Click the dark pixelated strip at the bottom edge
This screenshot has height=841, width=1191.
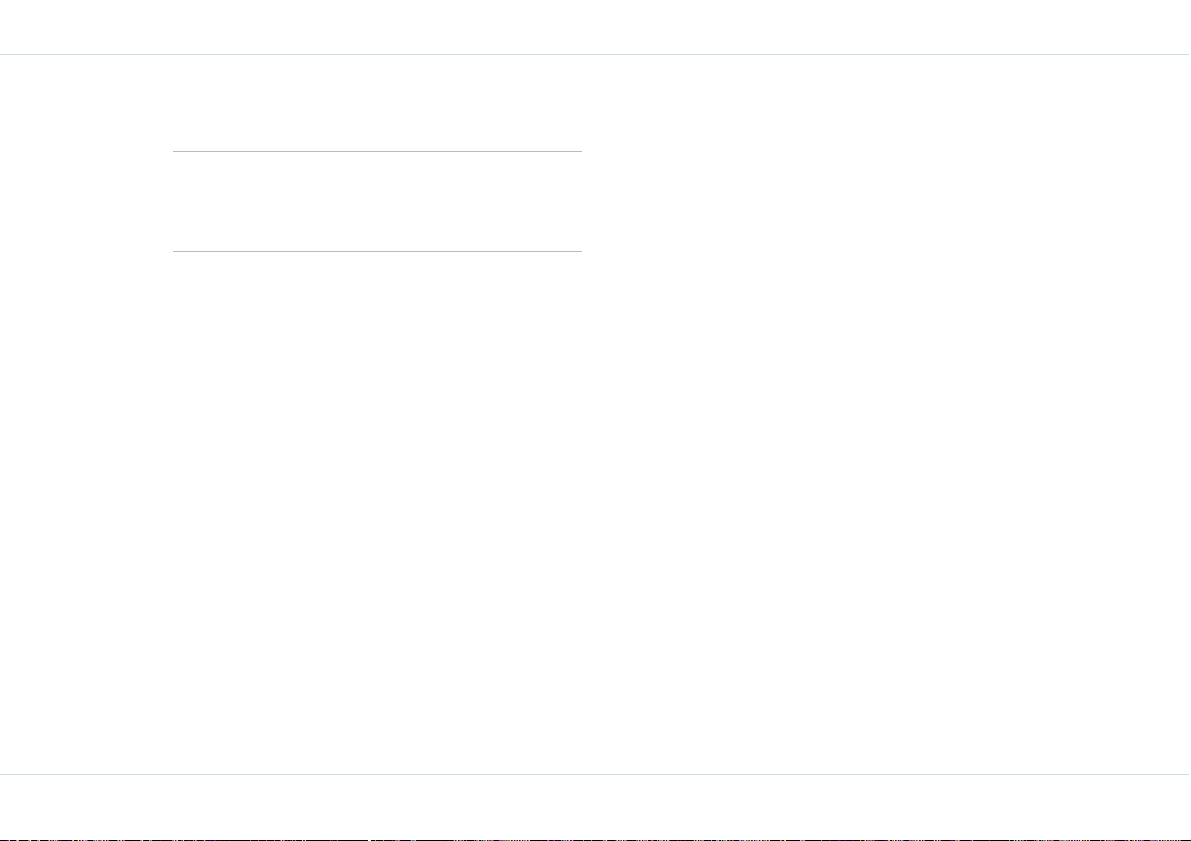point(596,839)
